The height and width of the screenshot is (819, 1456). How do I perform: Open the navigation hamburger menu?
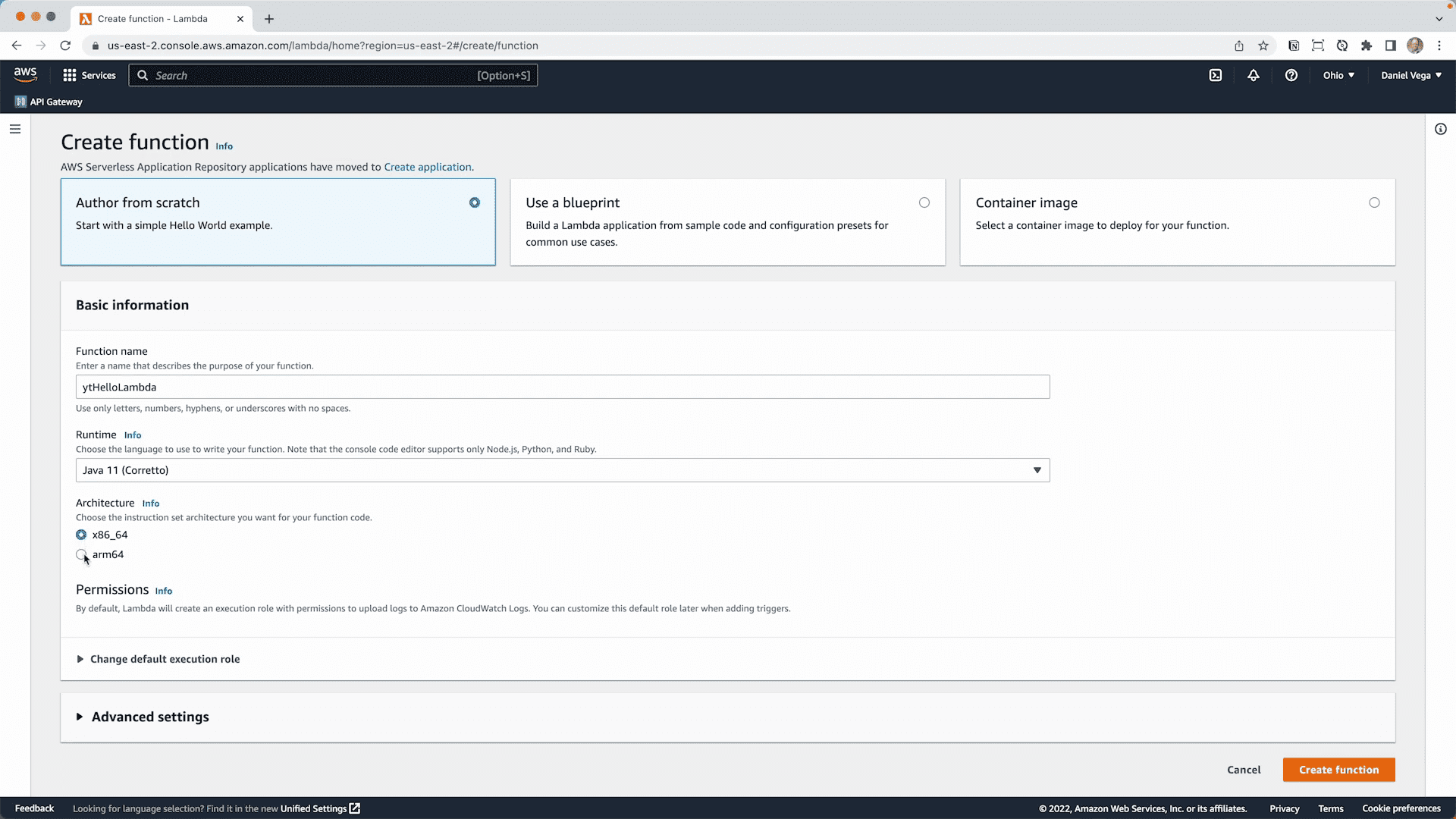pyautogui.click(x=15, y=129)
